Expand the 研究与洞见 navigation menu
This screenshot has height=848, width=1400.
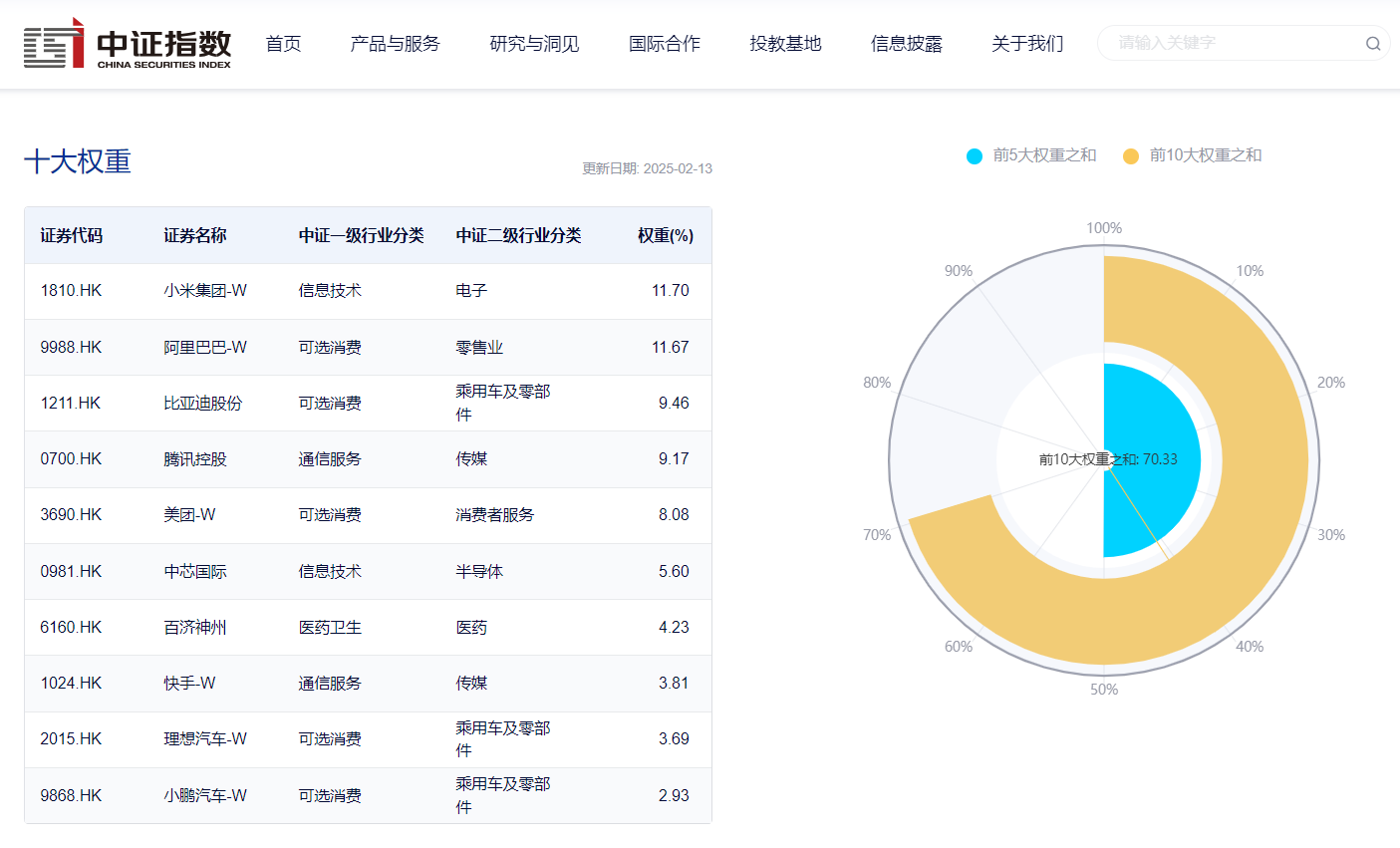534,44
